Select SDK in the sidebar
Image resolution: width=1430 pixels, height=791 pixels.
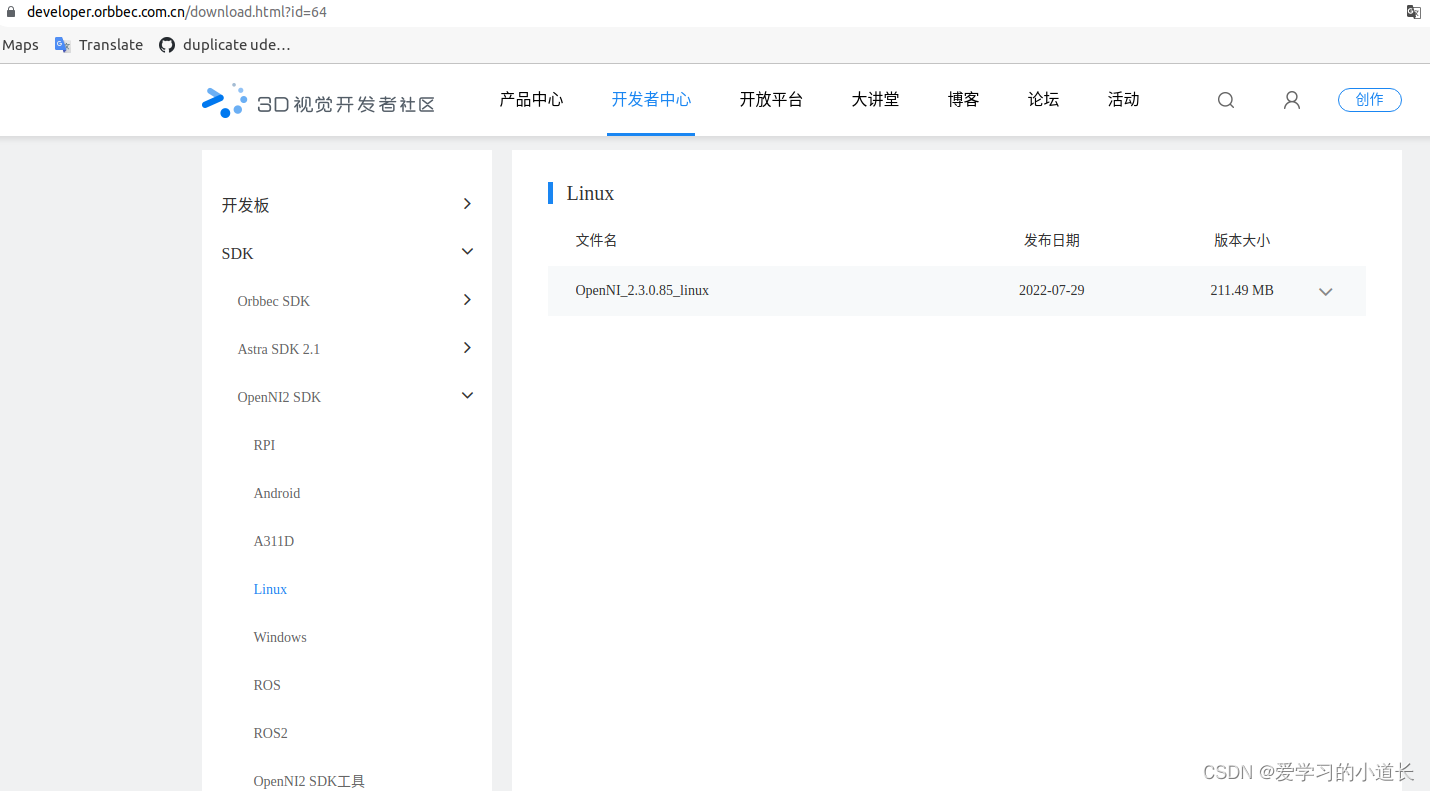pos(237,253)
